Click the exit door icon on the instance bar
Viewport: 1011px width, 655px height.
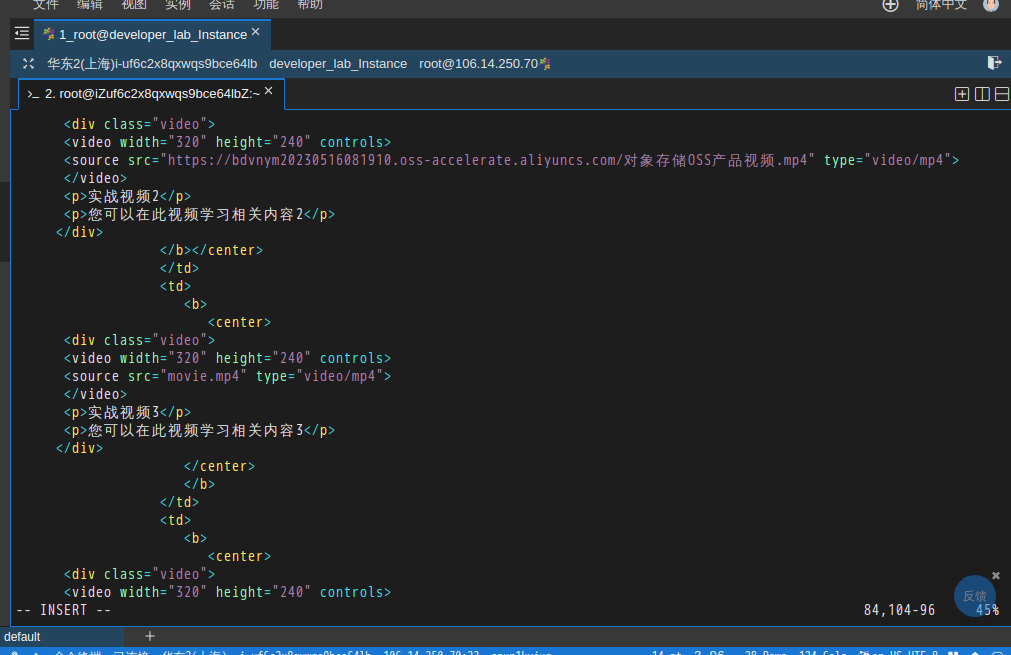tap(994, 63)
